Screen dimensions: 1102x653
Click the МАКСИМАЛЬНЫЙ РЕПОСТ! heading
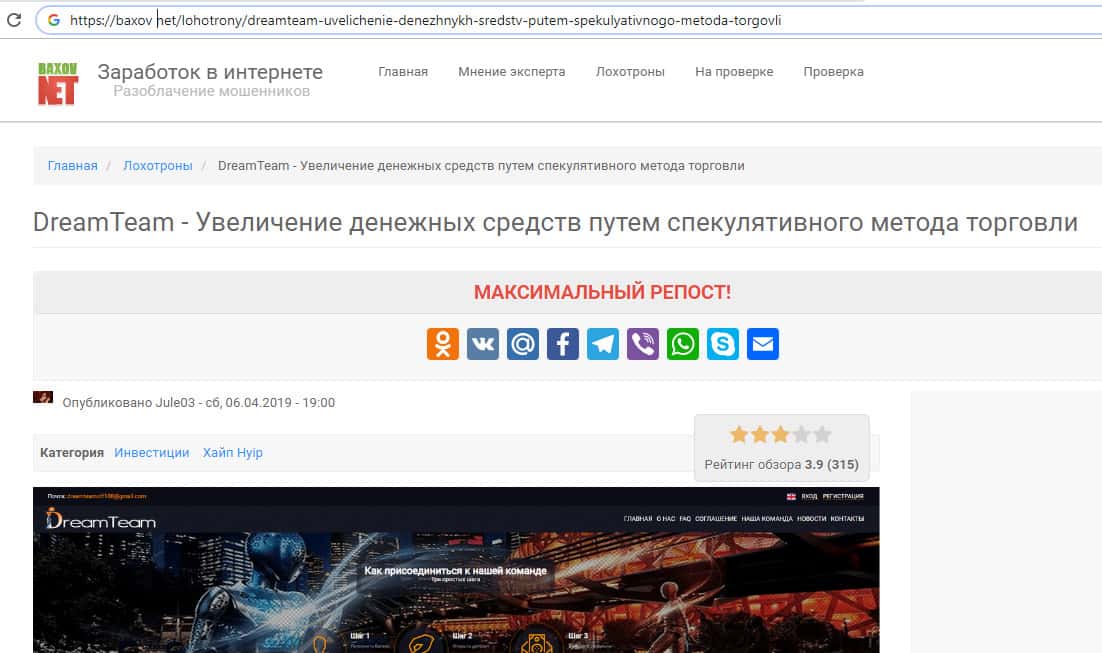tap(602, 292)
